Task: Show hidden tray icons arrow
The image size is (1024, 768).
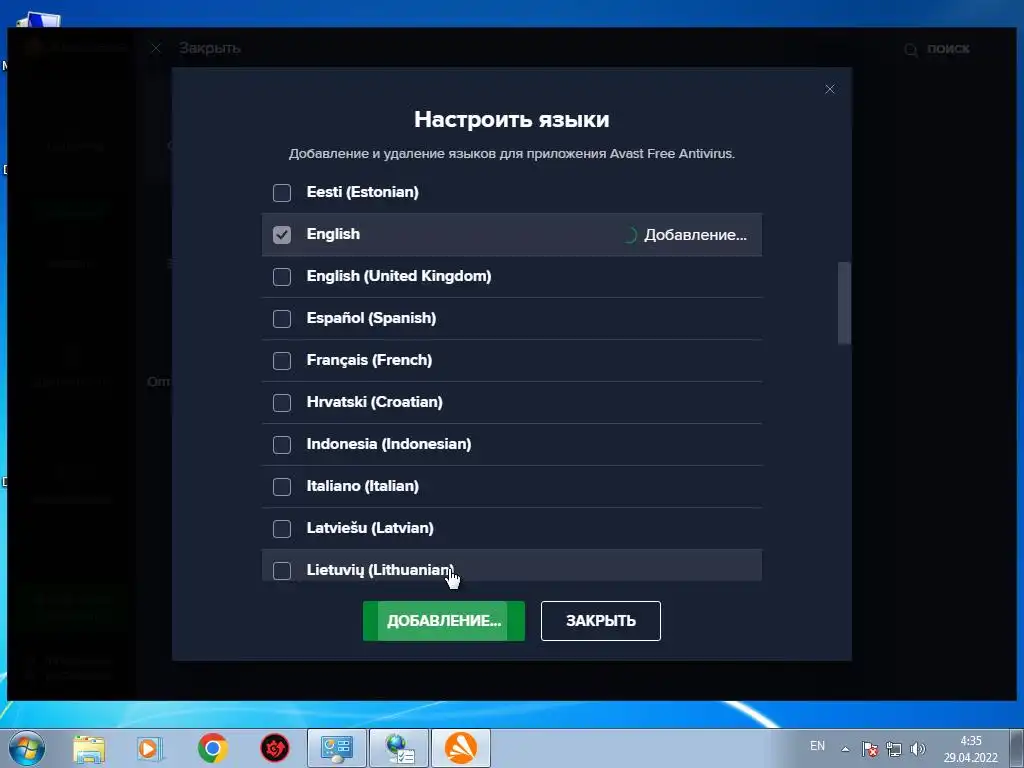Action: (x=845, y=749)
